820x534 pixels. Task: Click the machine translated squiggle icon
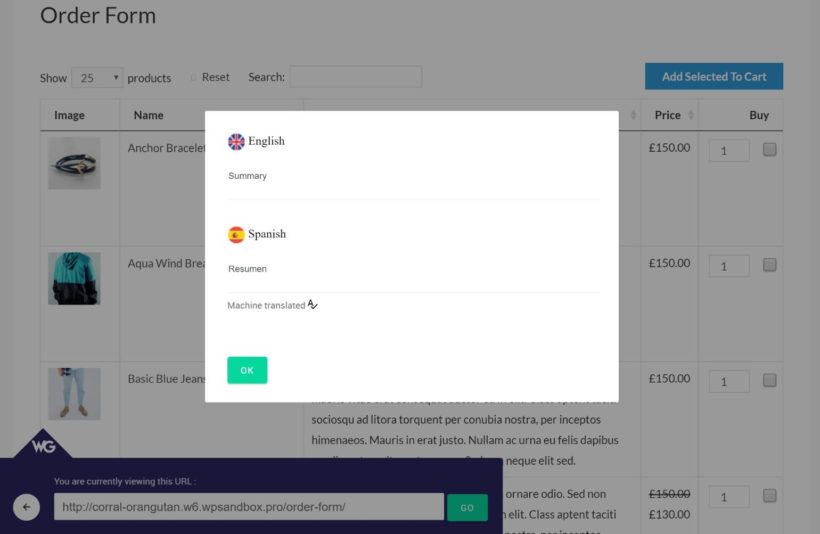313,305
